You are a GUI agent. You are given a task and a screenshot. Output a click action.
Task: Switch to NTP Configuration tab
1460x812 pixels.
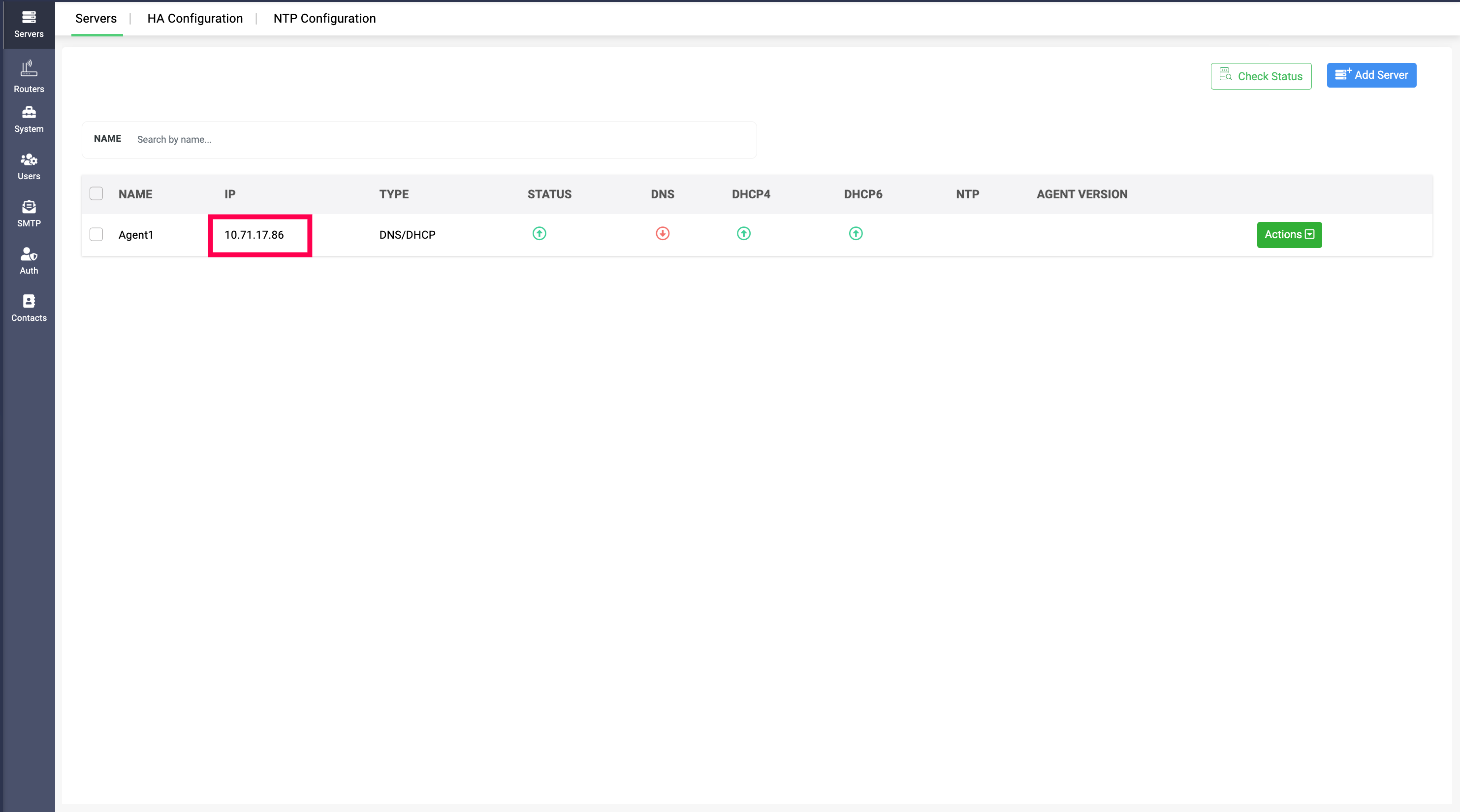pyautogui.click(x=324, y=19)
